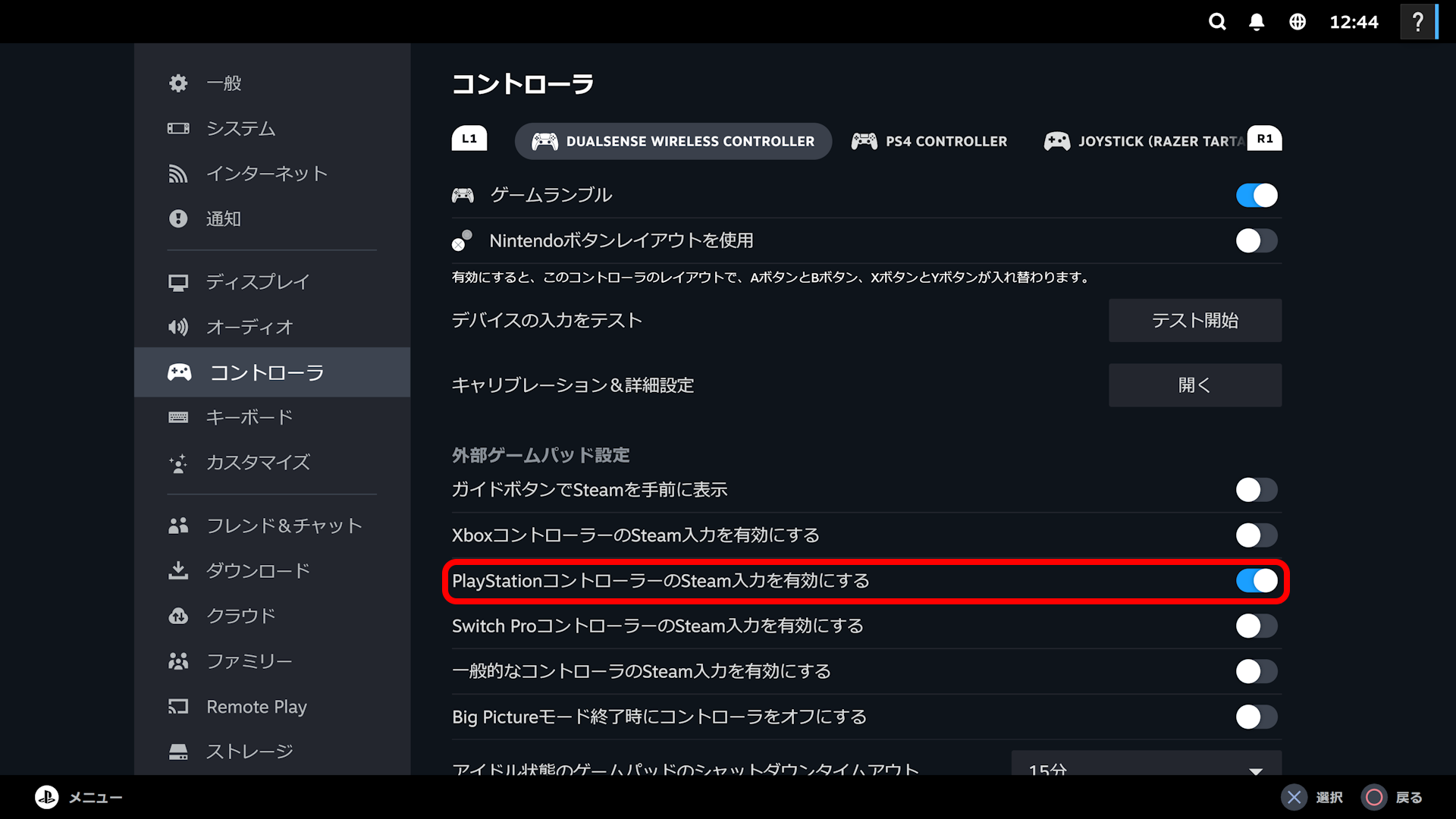This screenshot has height=819, width=1456.
Task: Open the 15分 idle timeout dropdown
Action: pos(1147,764)
